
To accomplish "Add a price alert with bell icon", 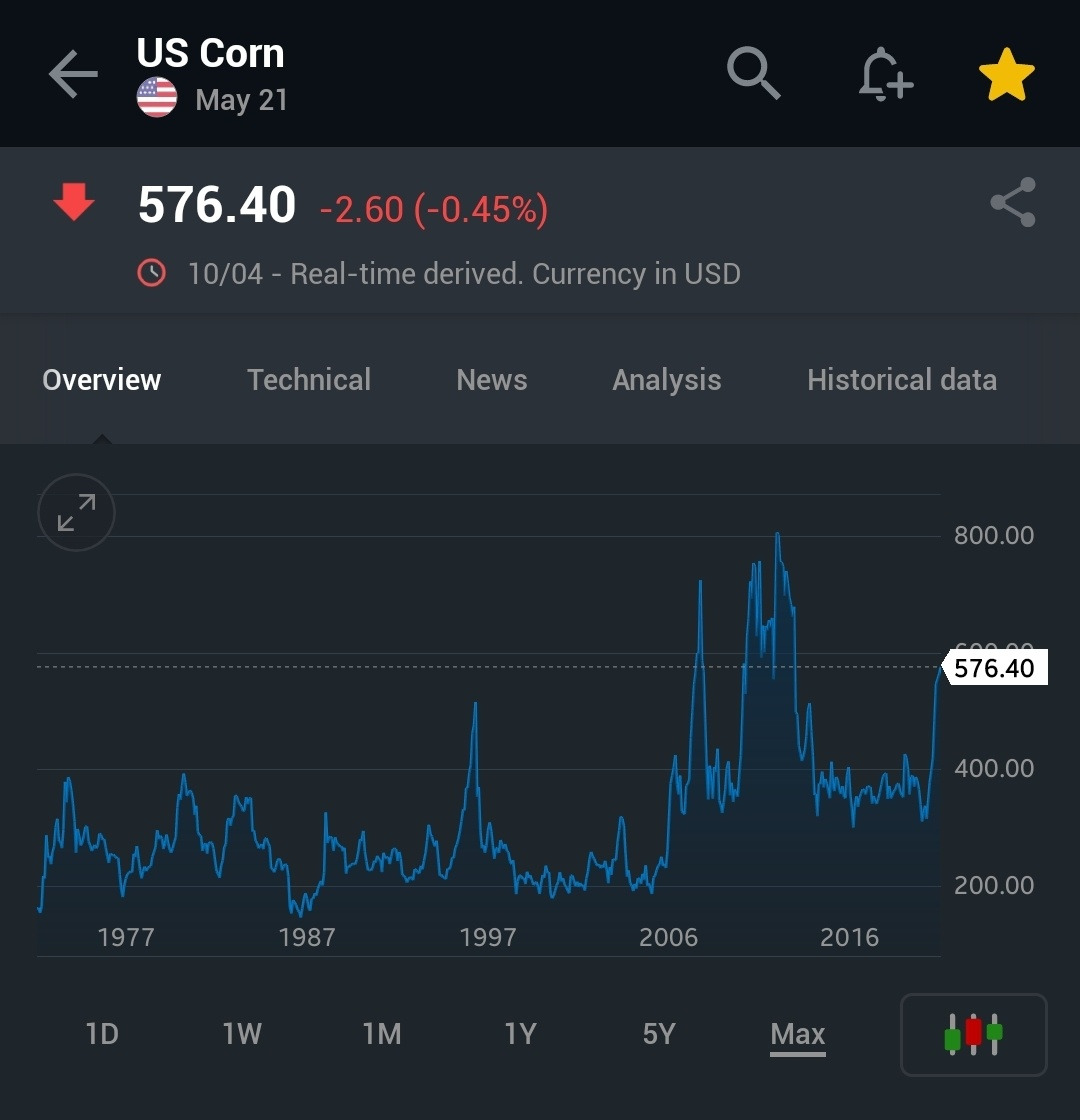I will (886, 74).
